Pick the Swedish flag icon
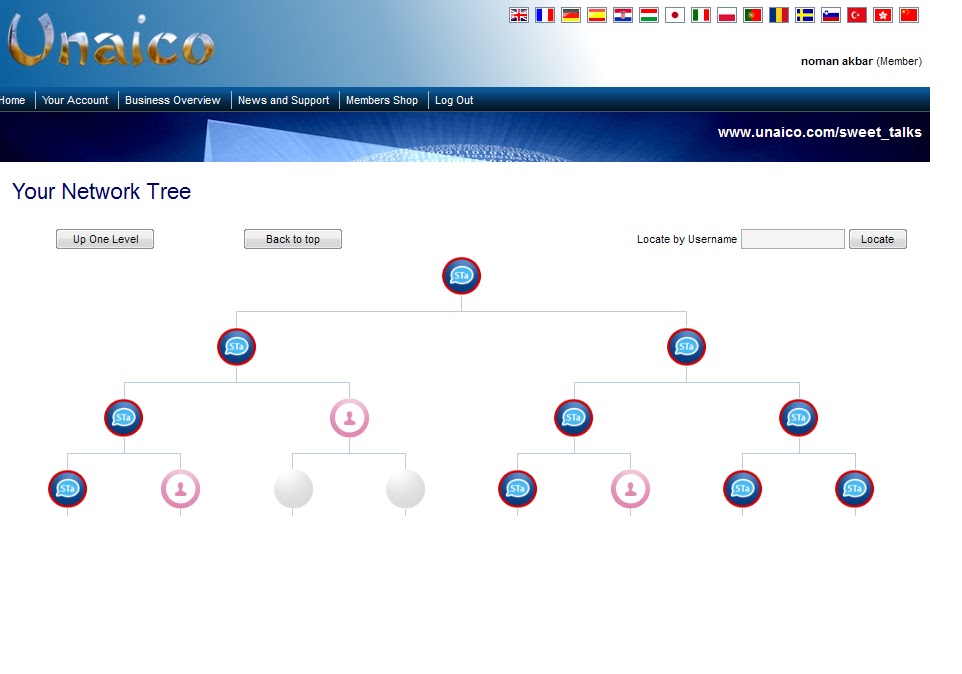The image size is (962, 674). tap(805, 15)
